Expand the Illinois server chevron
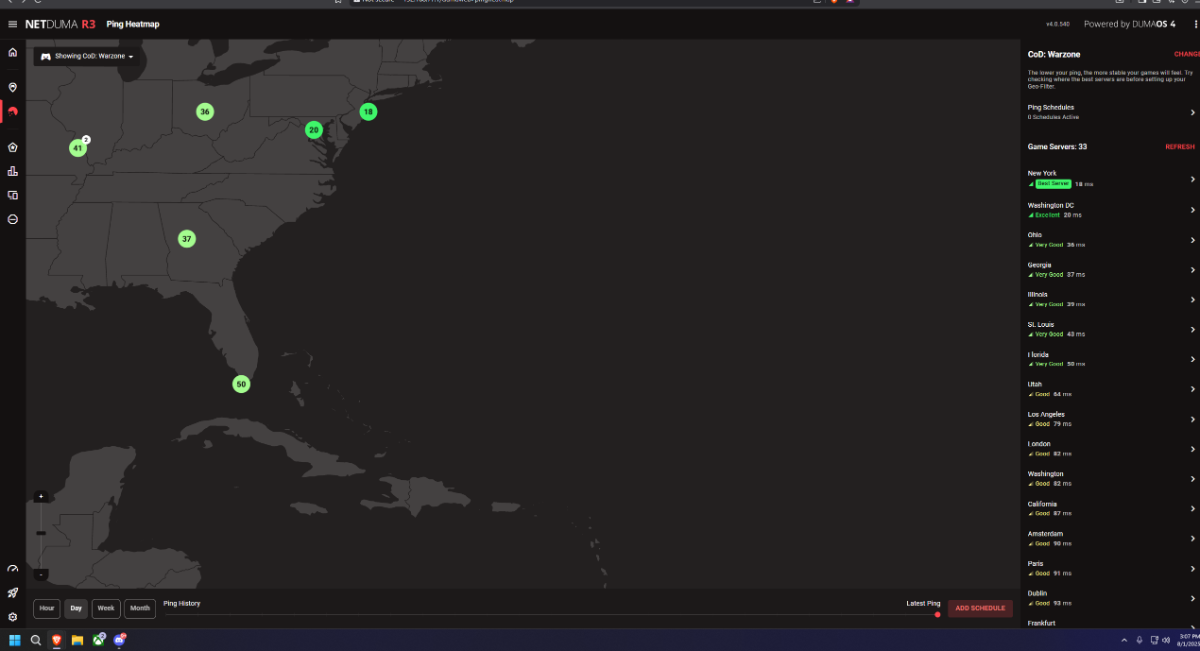Viewport: 1200px width, 651px height. click(x=1192, y=300)
